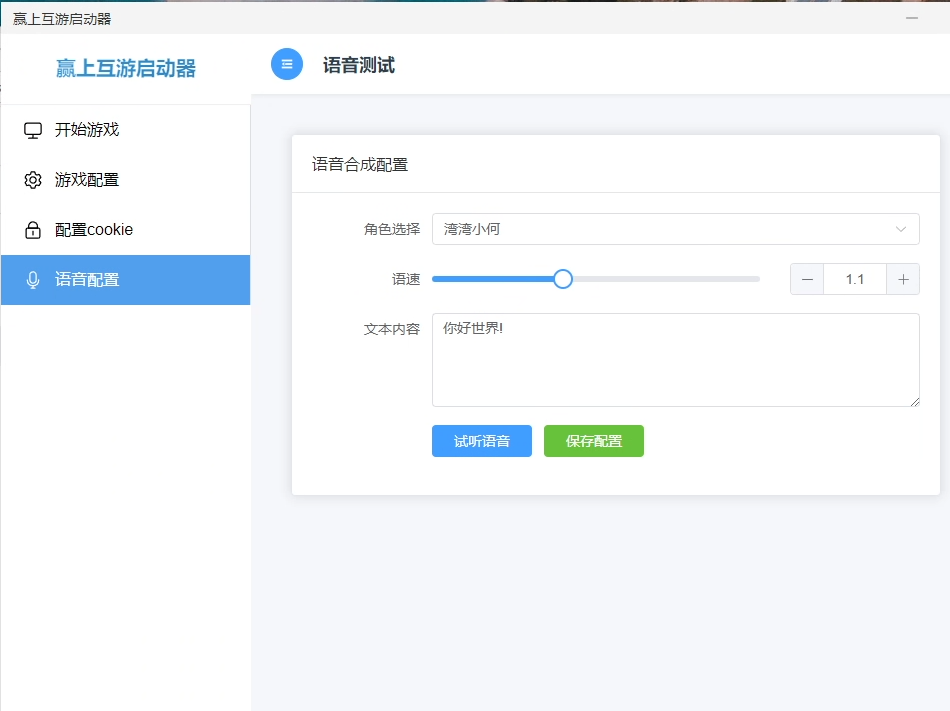
Task: Click the microphone icon beside 语音配置
Action: tap(33, 280)
